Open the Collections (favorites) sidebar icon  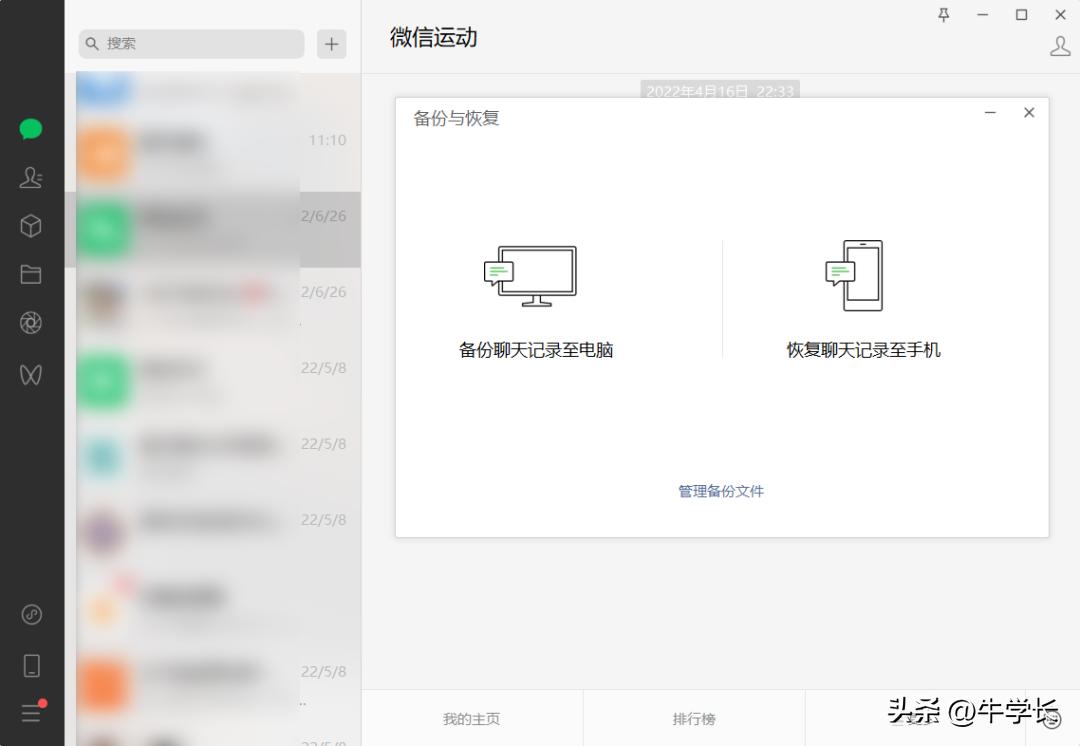tap(31, 225)
